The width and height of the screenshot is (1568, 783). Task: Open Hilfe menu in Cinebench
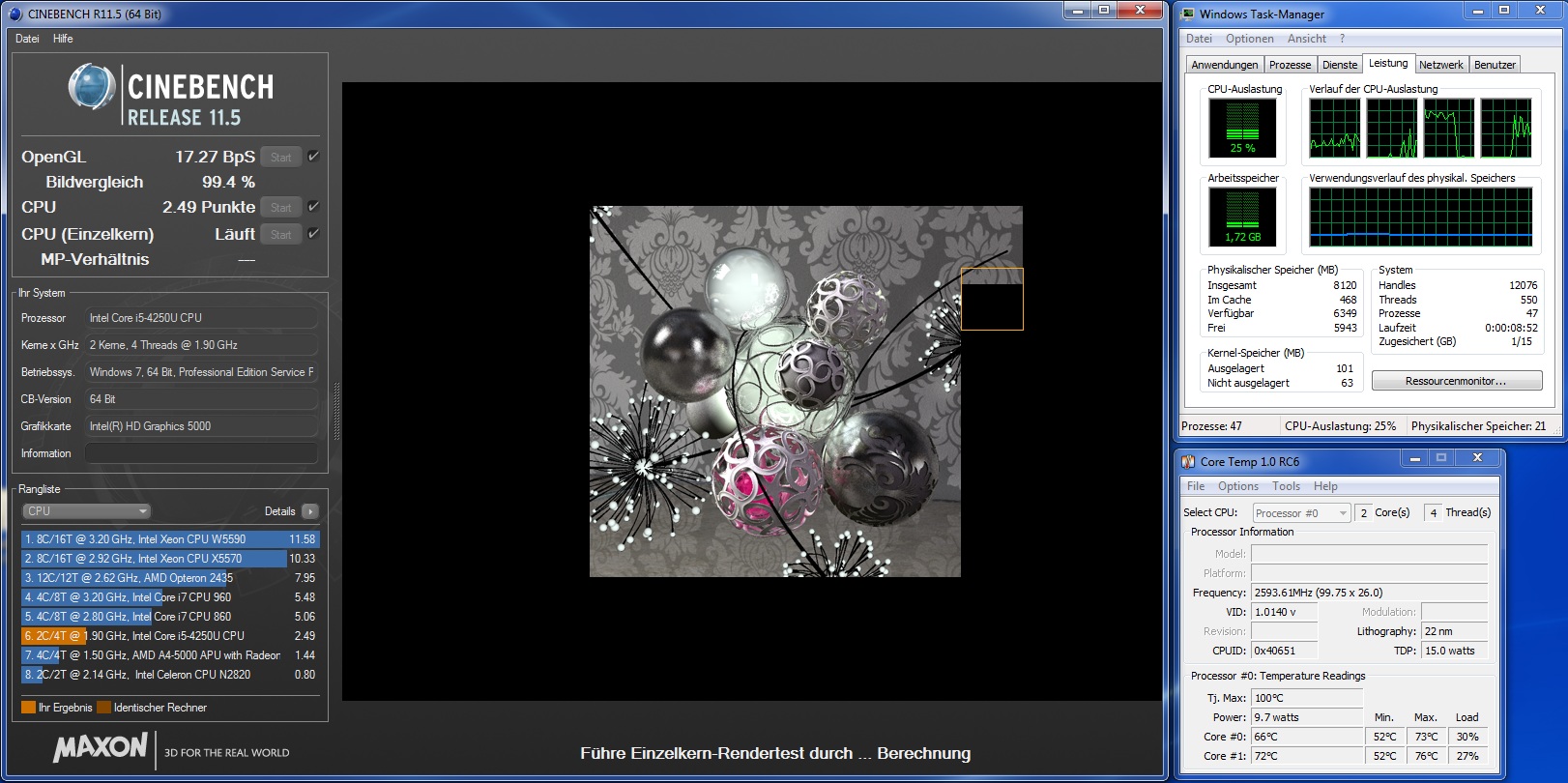(63, 39)
